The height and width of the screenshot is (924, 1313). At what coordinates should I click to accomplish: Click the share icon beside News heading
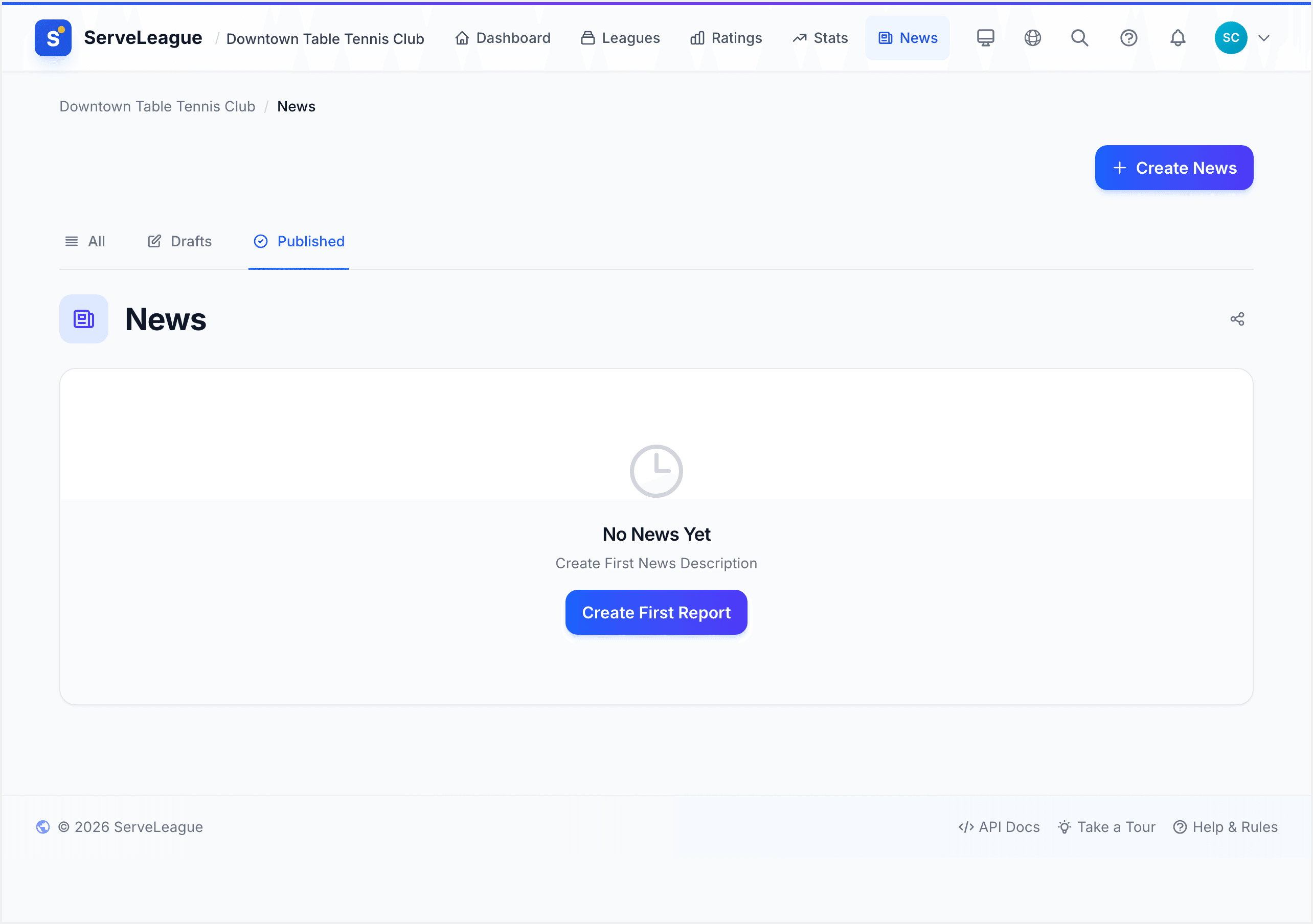tap(1237, 319)
